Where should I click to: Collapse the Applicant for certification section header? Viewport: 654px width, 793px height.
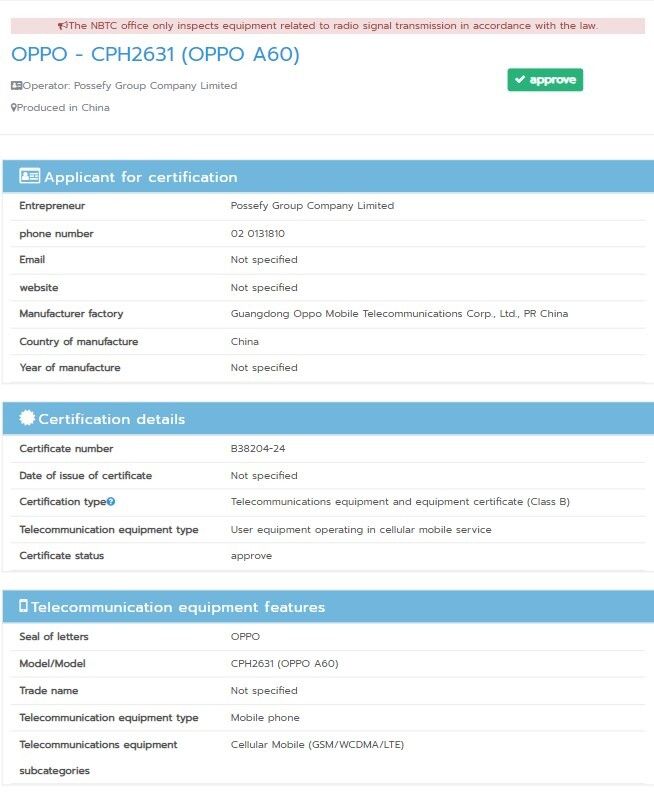coord(327,177)
